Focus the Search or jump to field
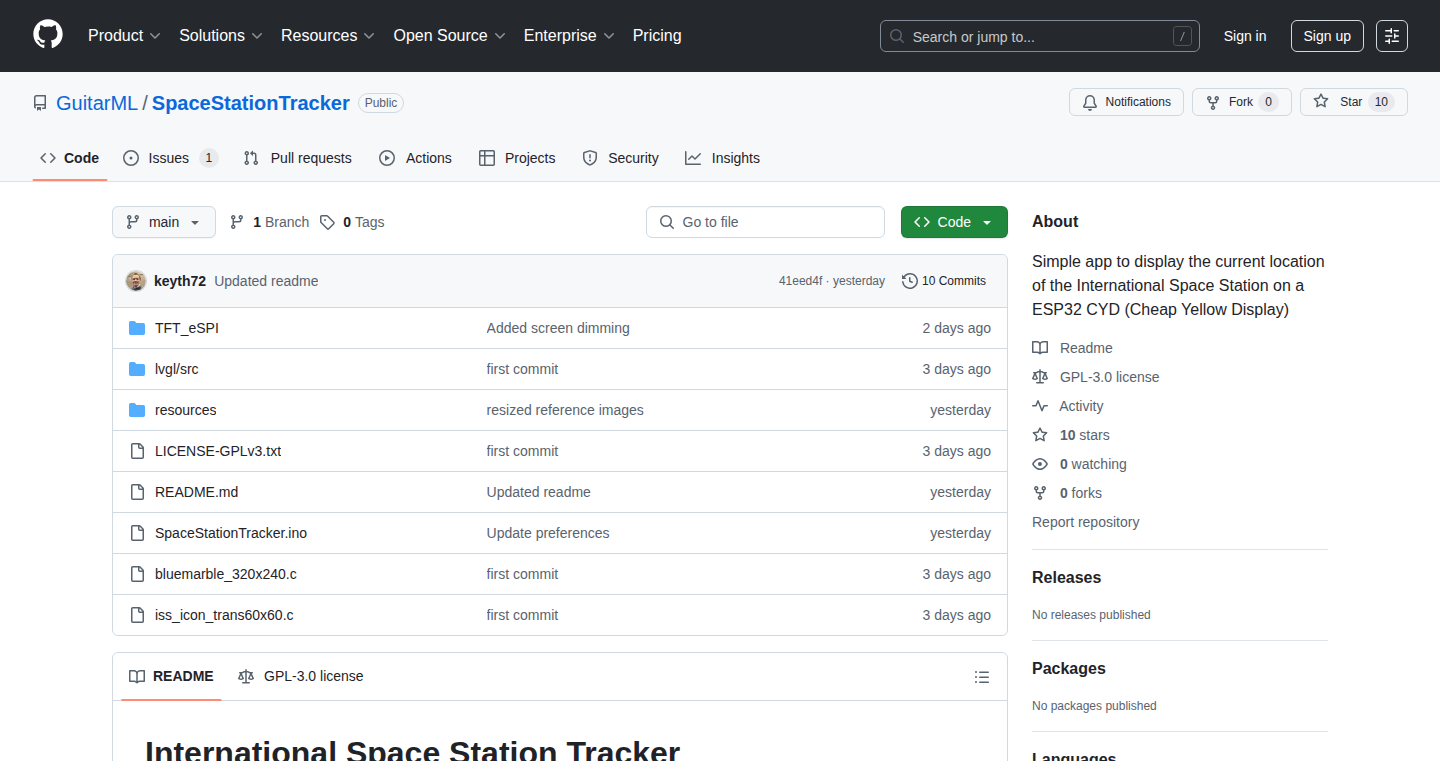 1040,36
